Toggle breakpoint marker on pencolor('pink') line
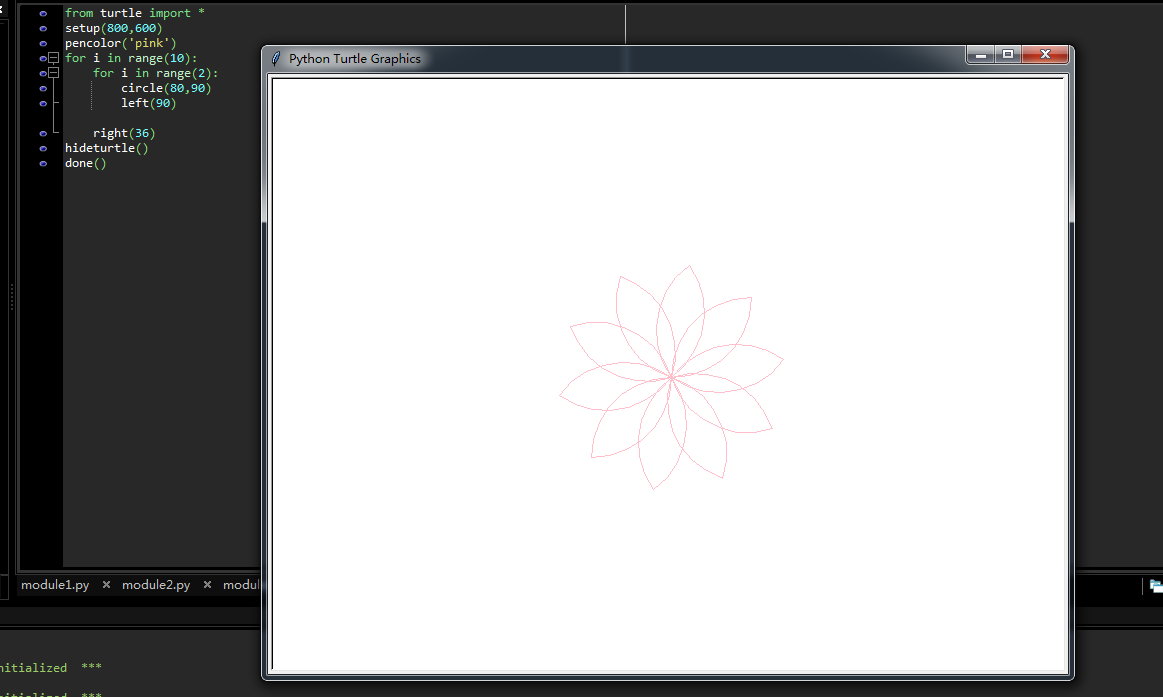Viewport: 1163px width, 697px height. coord(43,43)
